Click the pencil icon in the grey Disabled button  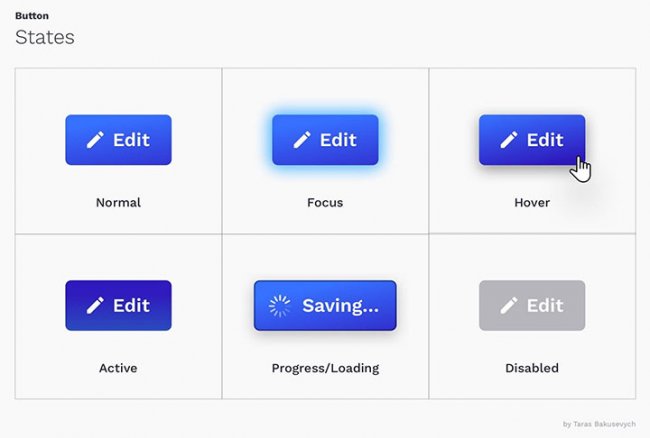click(508, 306)
